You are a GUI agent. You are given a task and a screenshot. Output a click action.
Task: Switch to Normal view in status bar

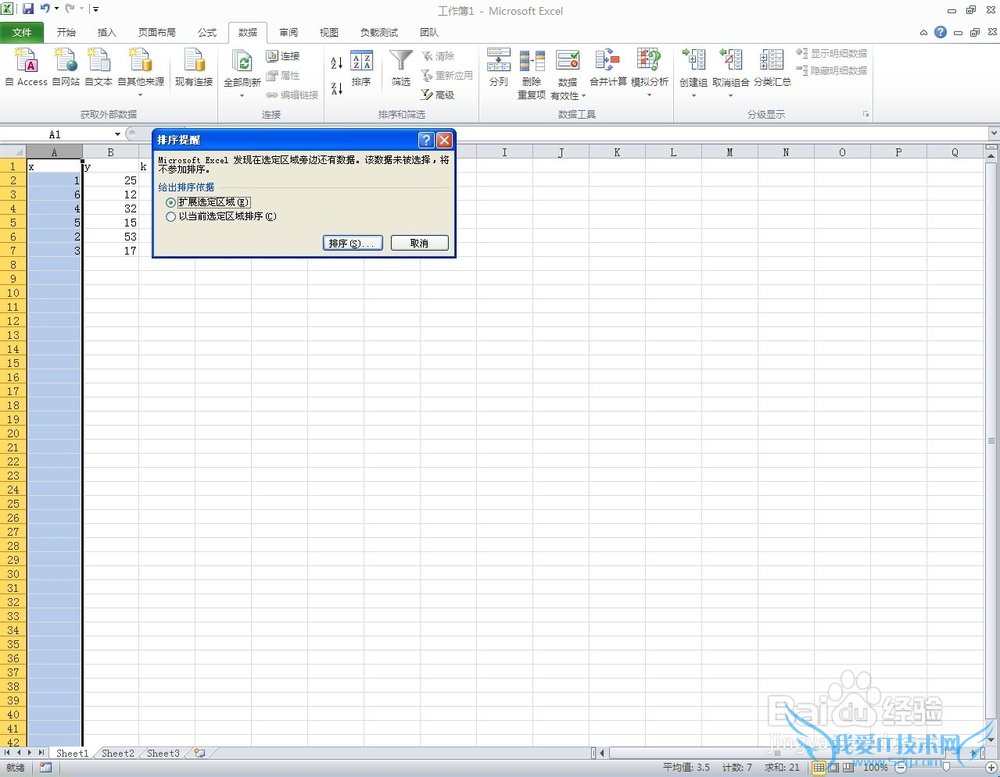tap(819, 767)
